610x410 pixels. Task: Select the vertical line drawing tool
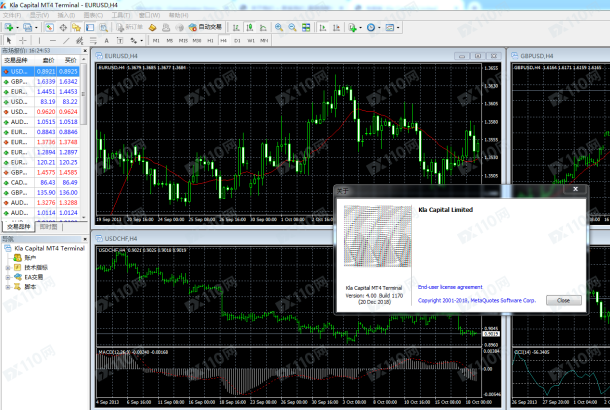click(39, 40)
